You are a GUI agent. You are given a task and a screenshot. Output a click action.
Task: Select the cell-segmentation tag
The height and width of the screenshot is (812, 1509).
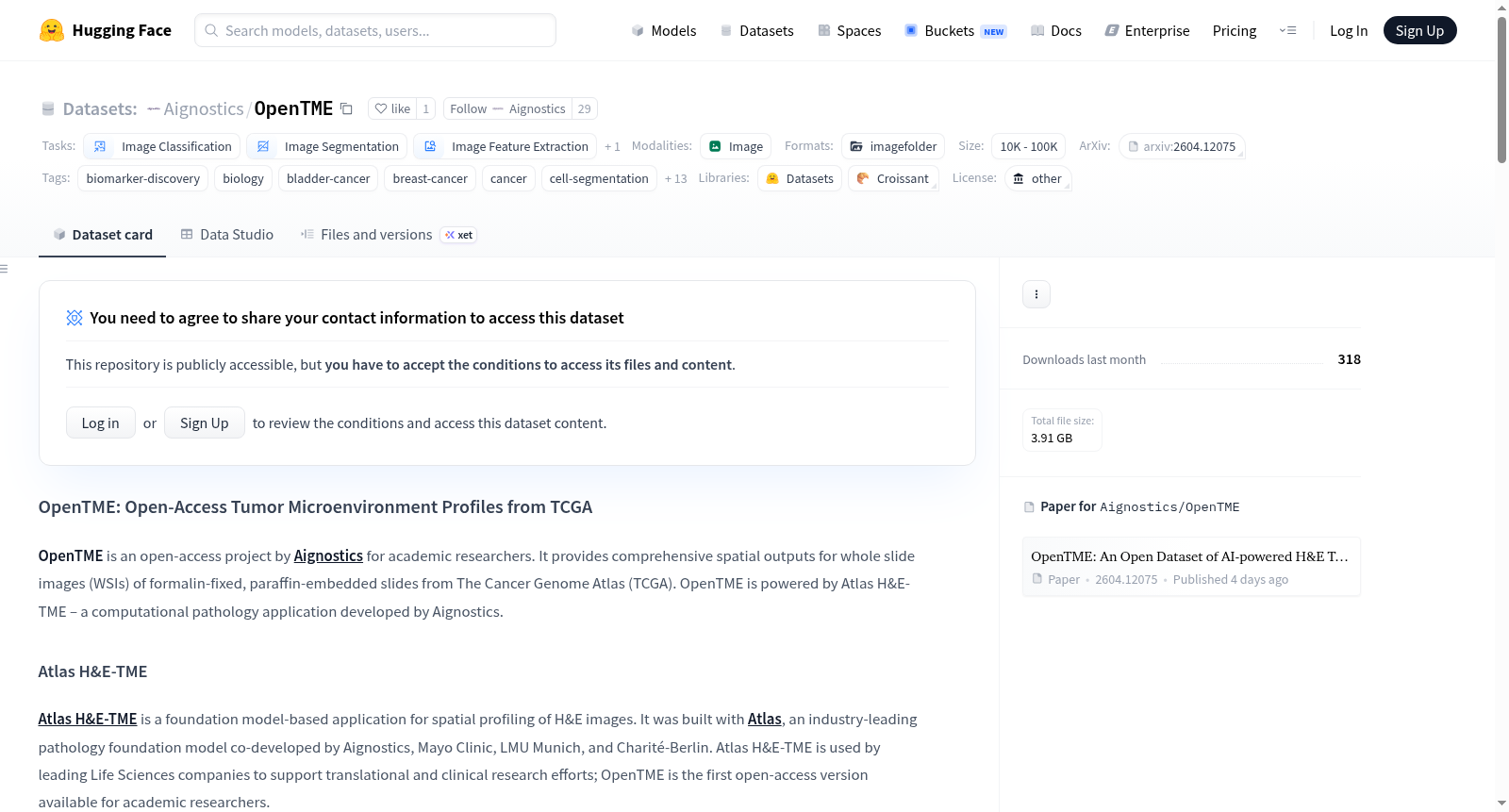click(x=599, y=178)
